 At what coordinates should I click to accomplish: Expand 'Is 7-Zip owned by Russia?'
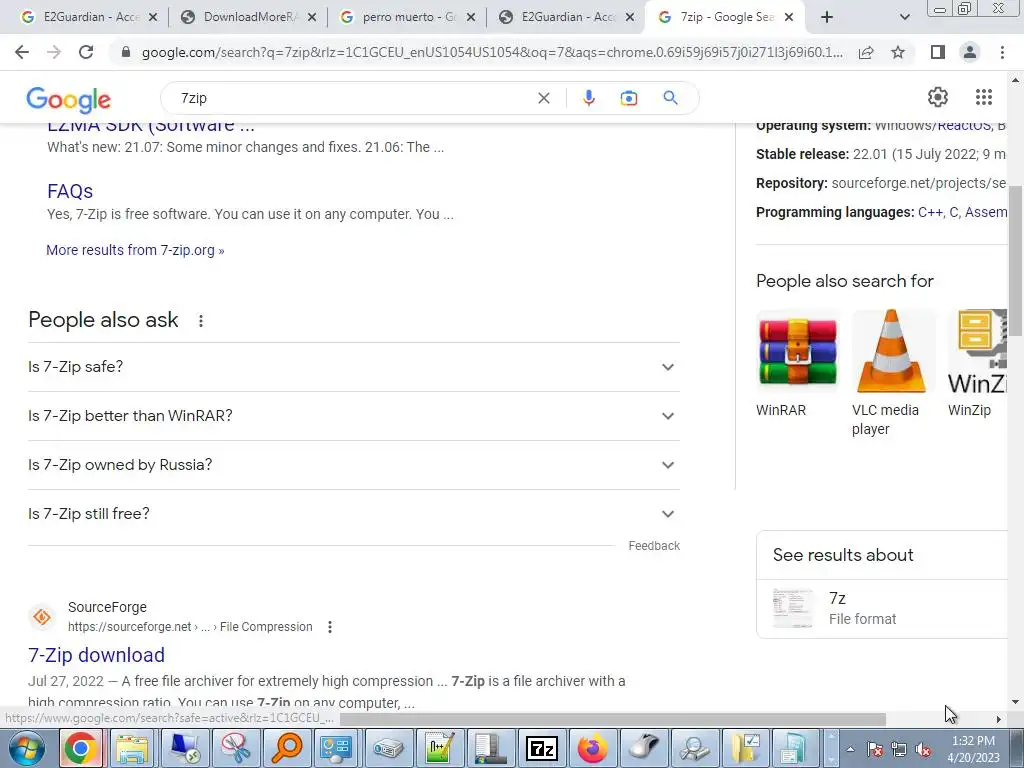[x=354, y=465]
